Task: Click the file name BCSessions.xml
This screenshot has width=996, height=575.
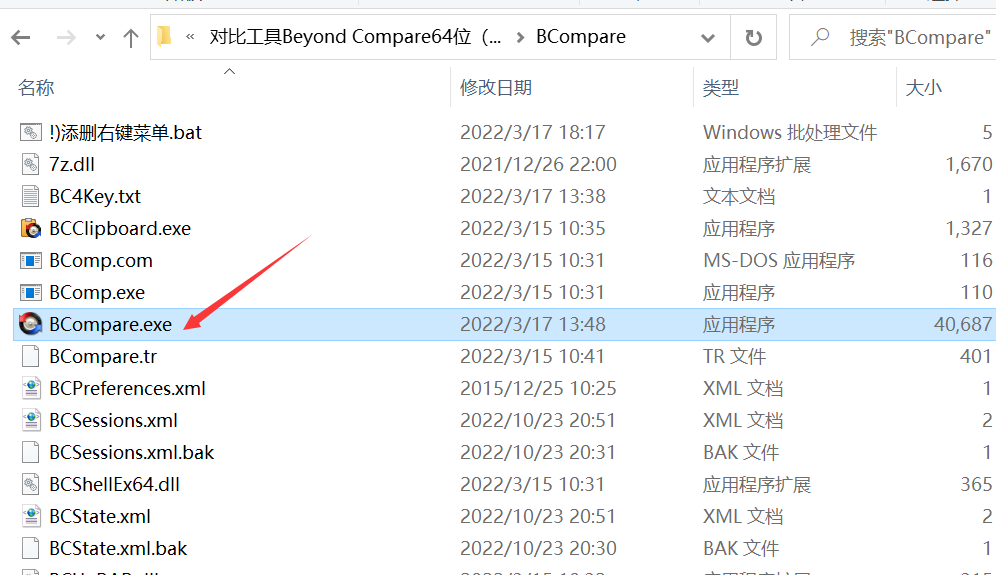Action: click(x=113, y=420)
